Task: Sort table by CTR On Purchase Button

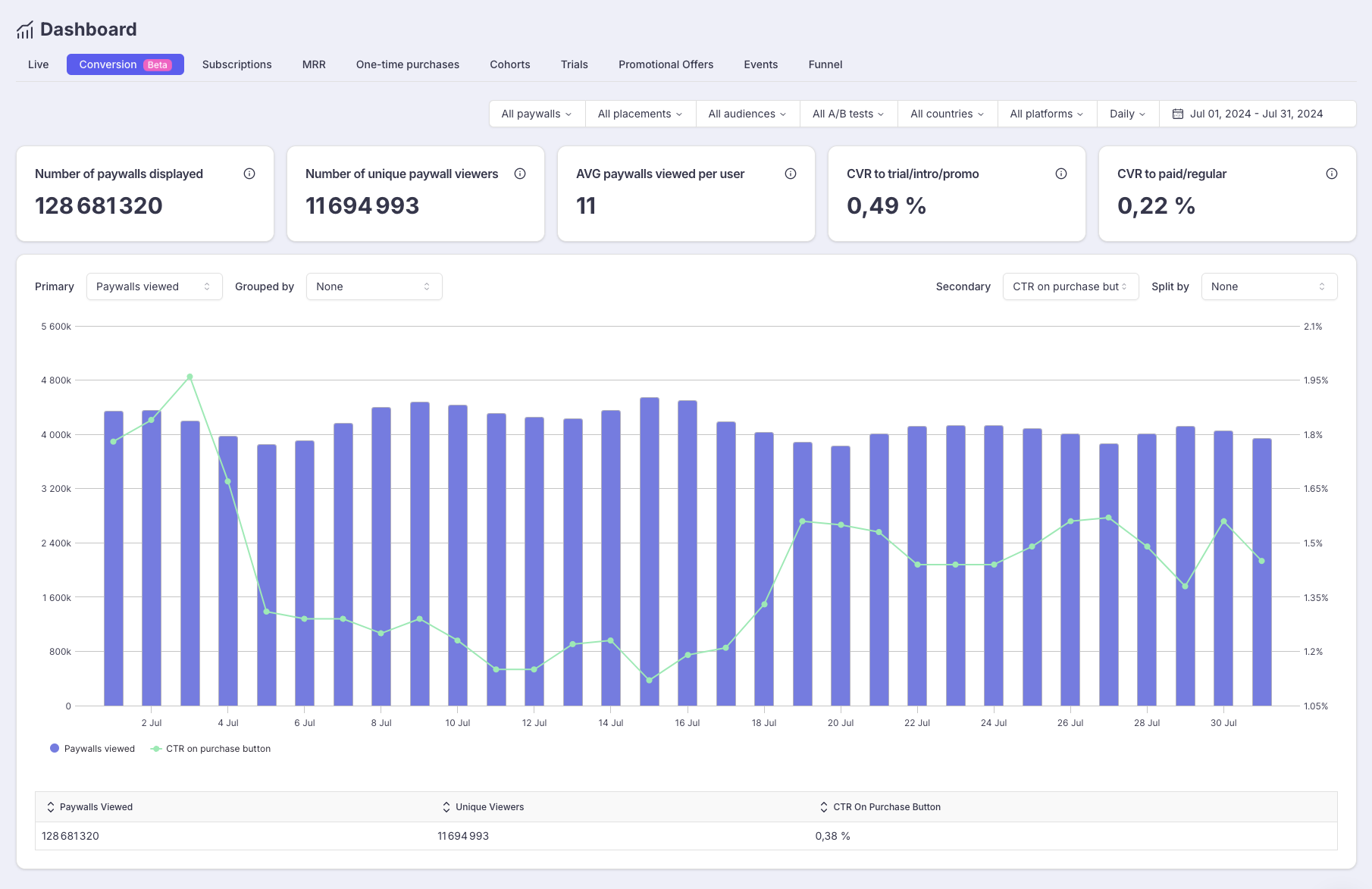Action: [x=880, y=807]
